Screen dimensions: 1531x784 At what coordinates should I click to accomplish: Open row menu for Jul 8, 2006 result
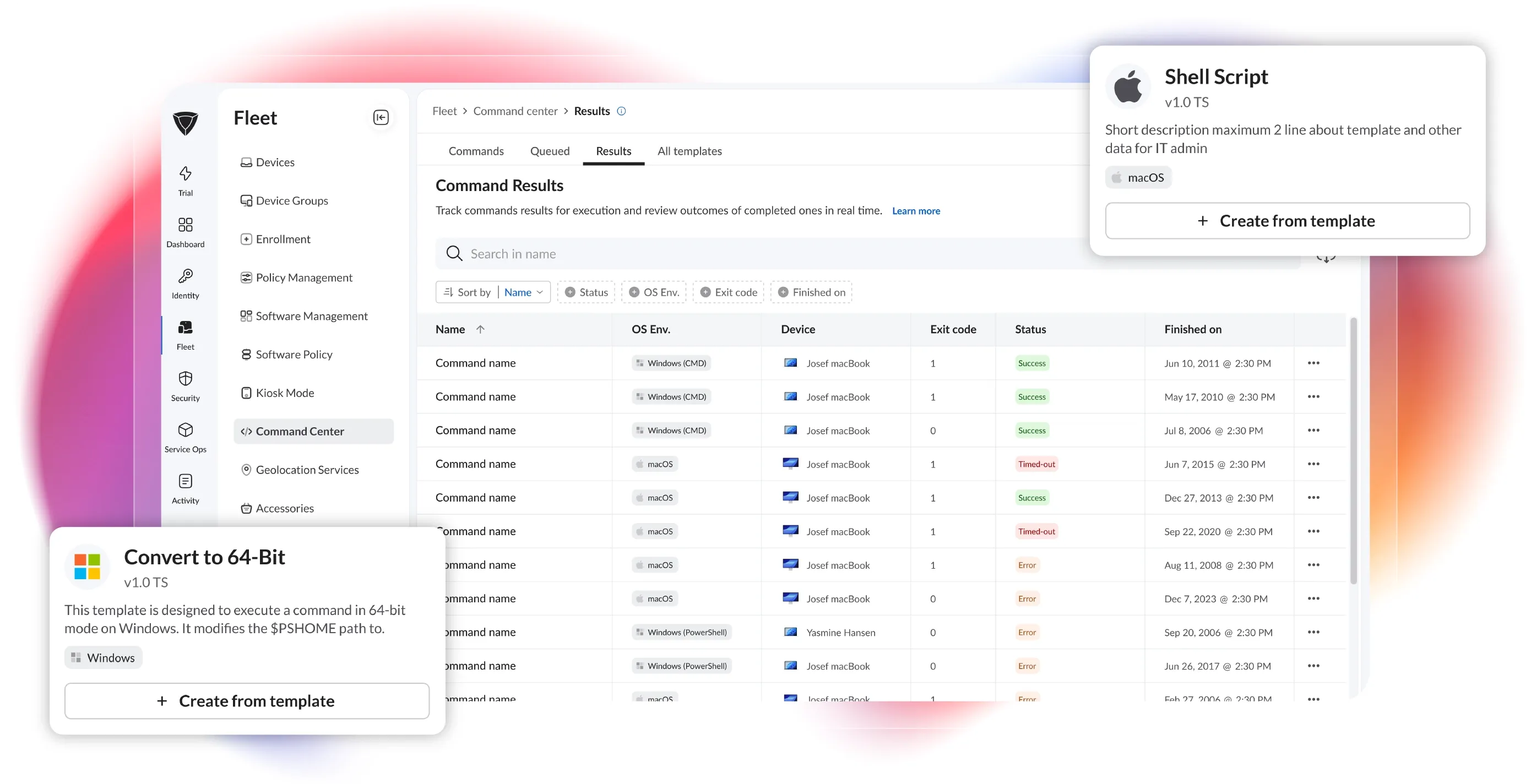click(x=1313, y=430)
